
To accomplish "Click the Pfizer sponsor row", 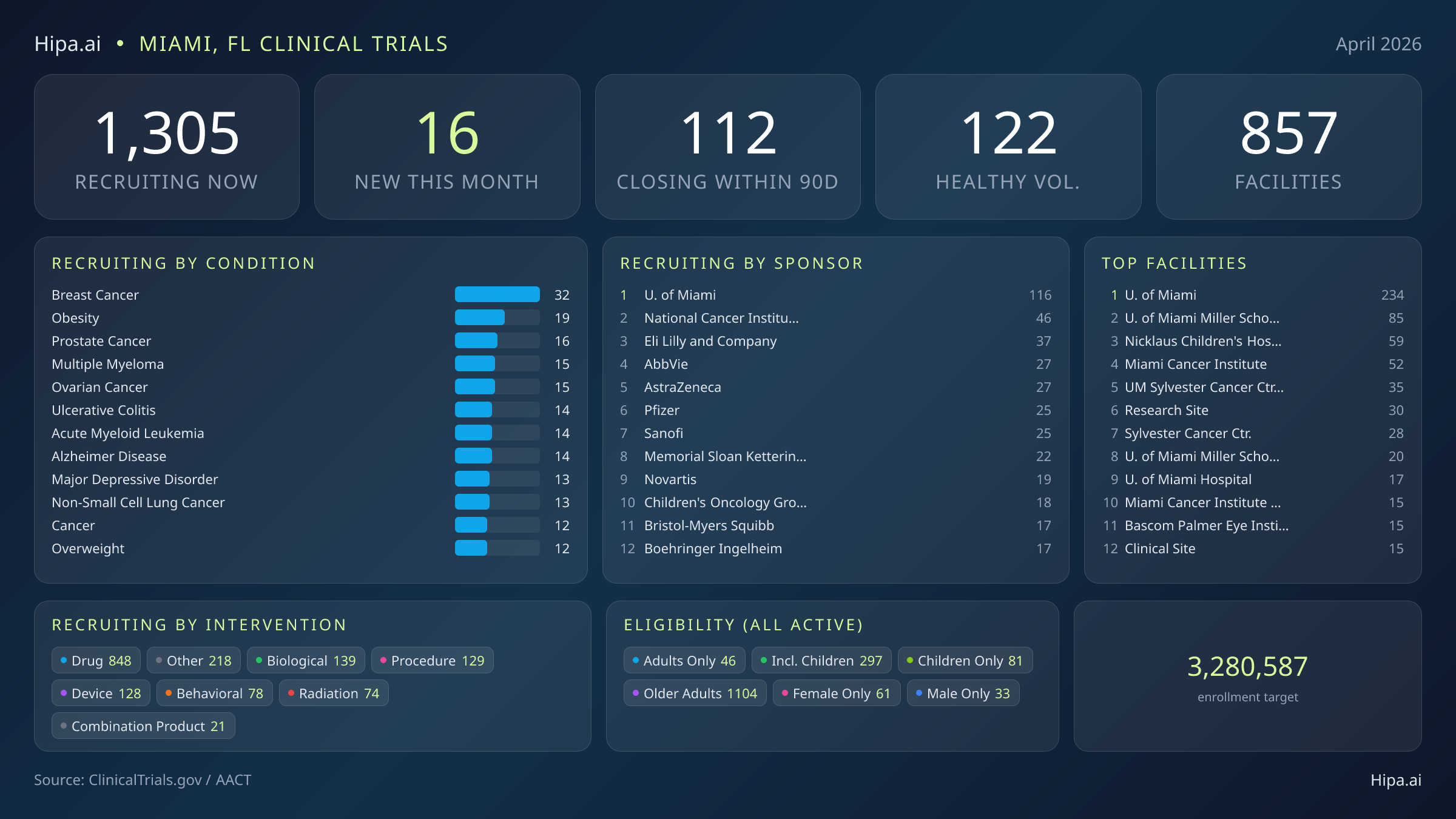I will pyautogui.click(x=835, y=409).
